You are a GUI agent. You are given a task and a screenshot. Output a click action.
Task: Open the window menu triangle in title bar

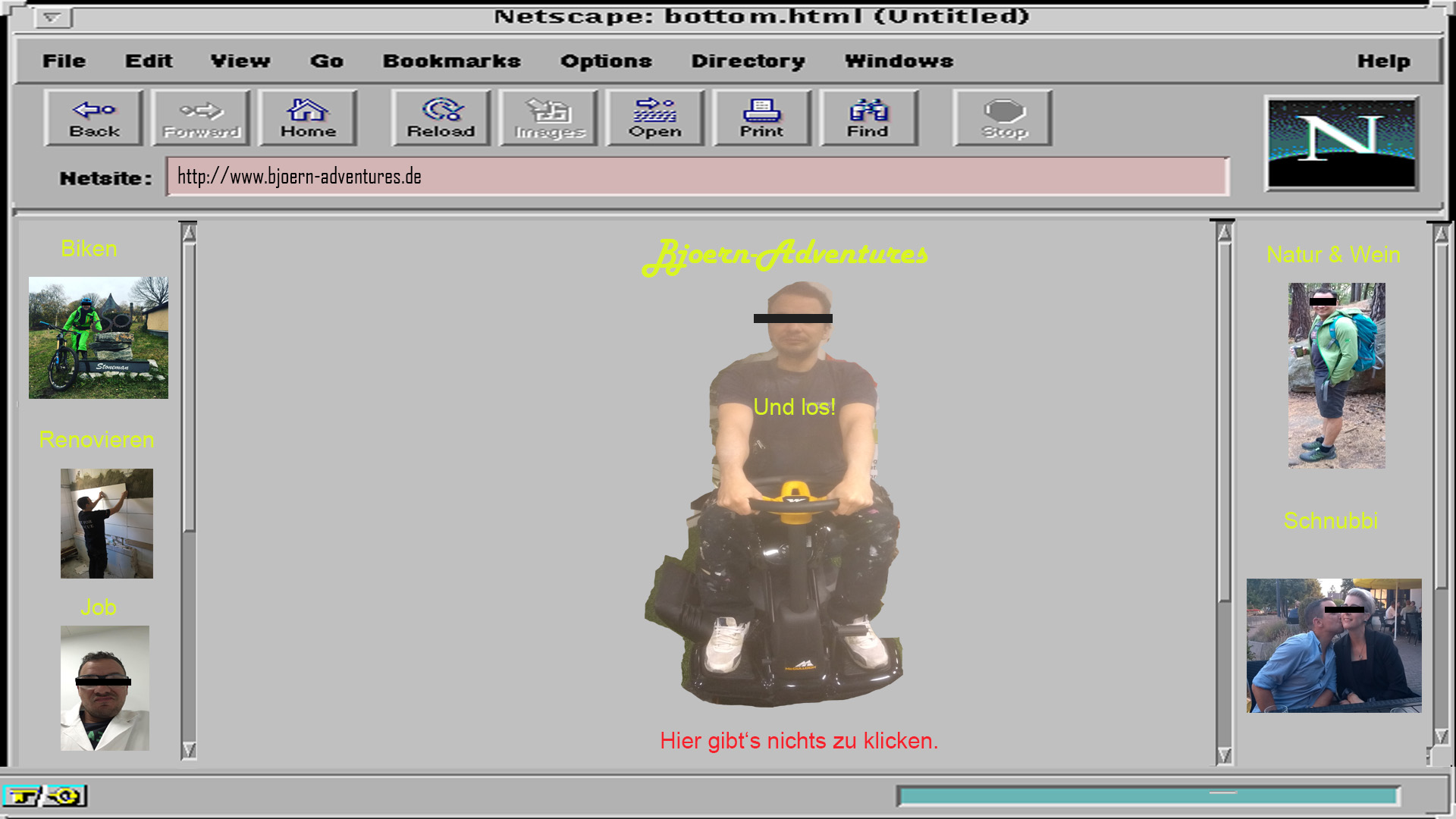52,17
